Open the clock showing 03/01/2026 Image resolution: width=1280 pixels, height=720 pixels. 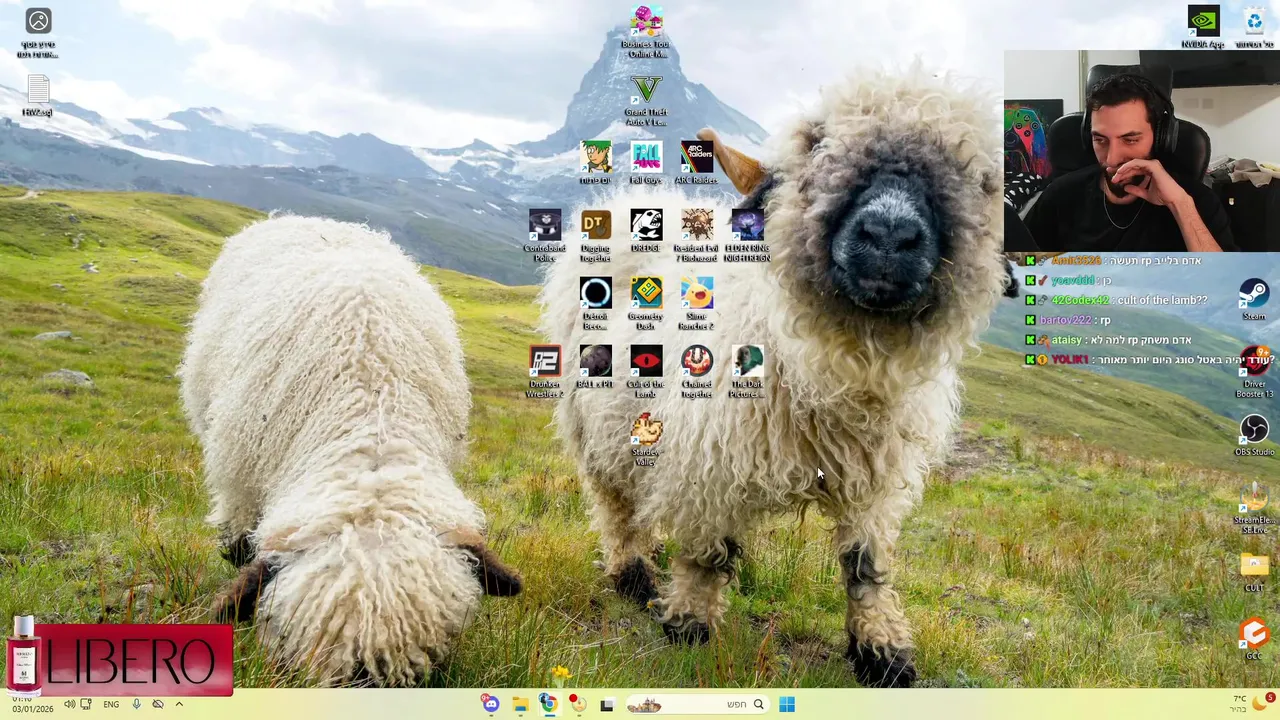click(33, 705)
